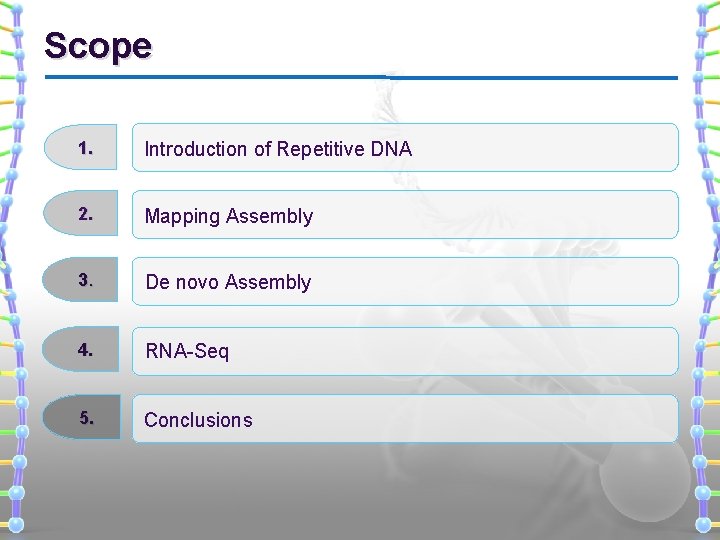The width and height of the screenshot is (720, 540).
Task: Select the Mapping Assembly item
Action: [x=229, y=216]
